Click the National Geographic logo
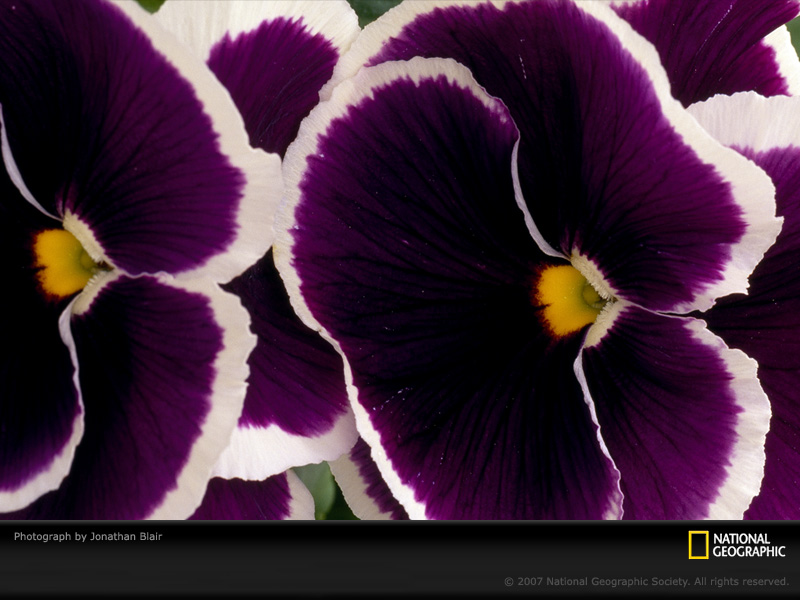The height and width of the screenshot is (600, 800). coord(737,545)
